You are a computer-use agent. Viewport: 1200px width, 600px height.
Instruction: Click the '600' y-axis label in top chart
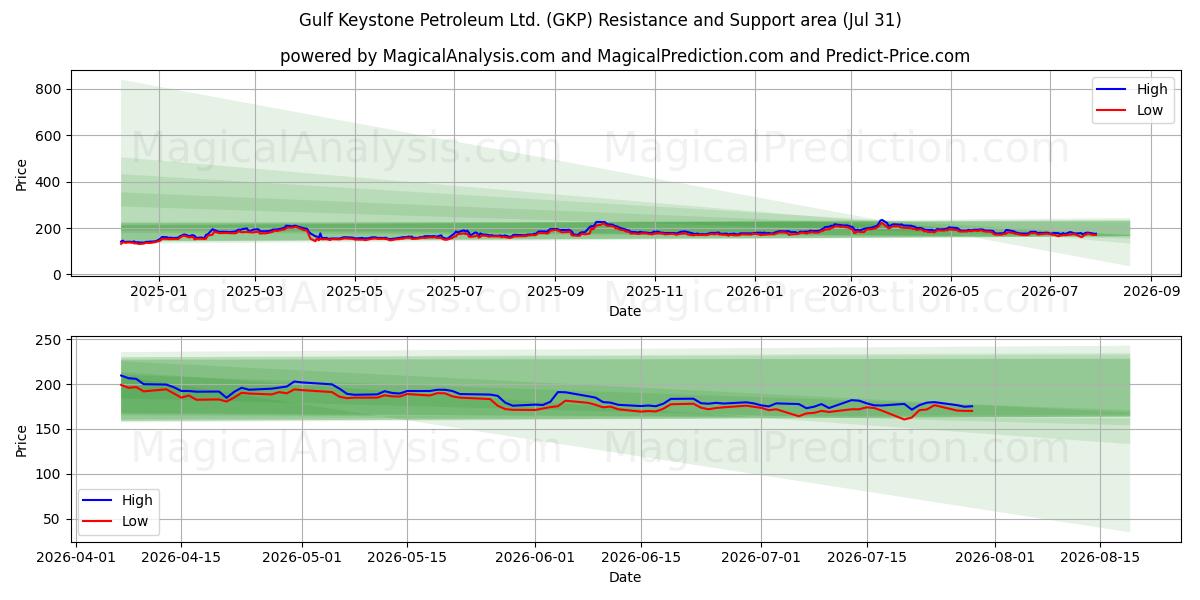(x=49, y=136)
